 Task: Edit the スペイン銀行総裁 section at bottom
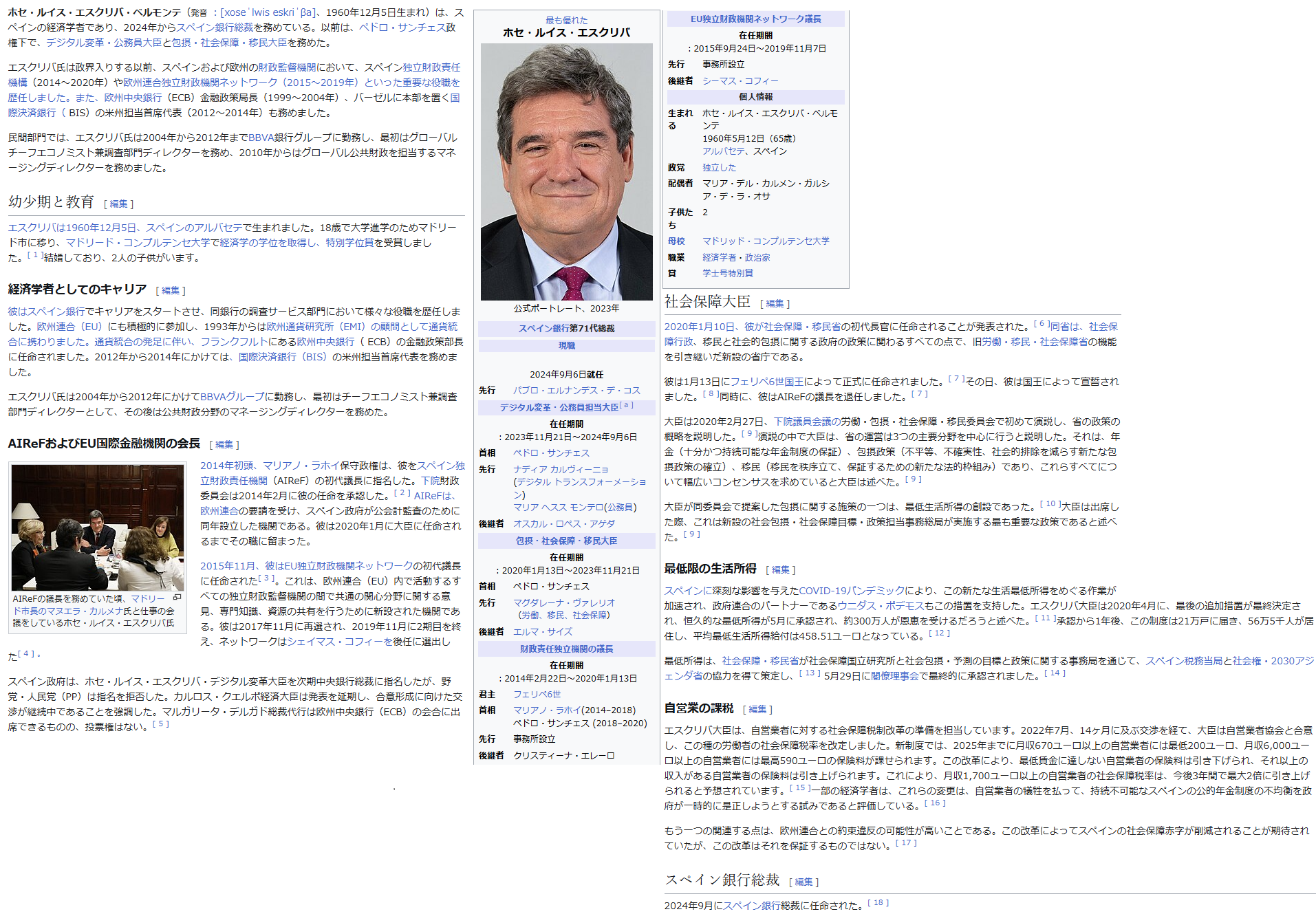(803, 882)
